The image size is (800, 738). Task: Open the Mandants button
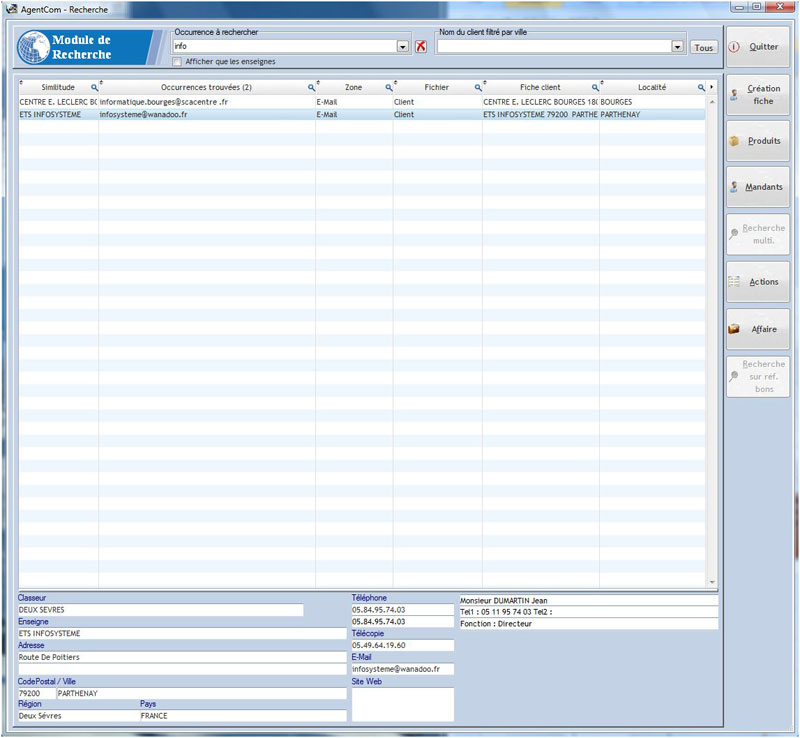point(758,187)
